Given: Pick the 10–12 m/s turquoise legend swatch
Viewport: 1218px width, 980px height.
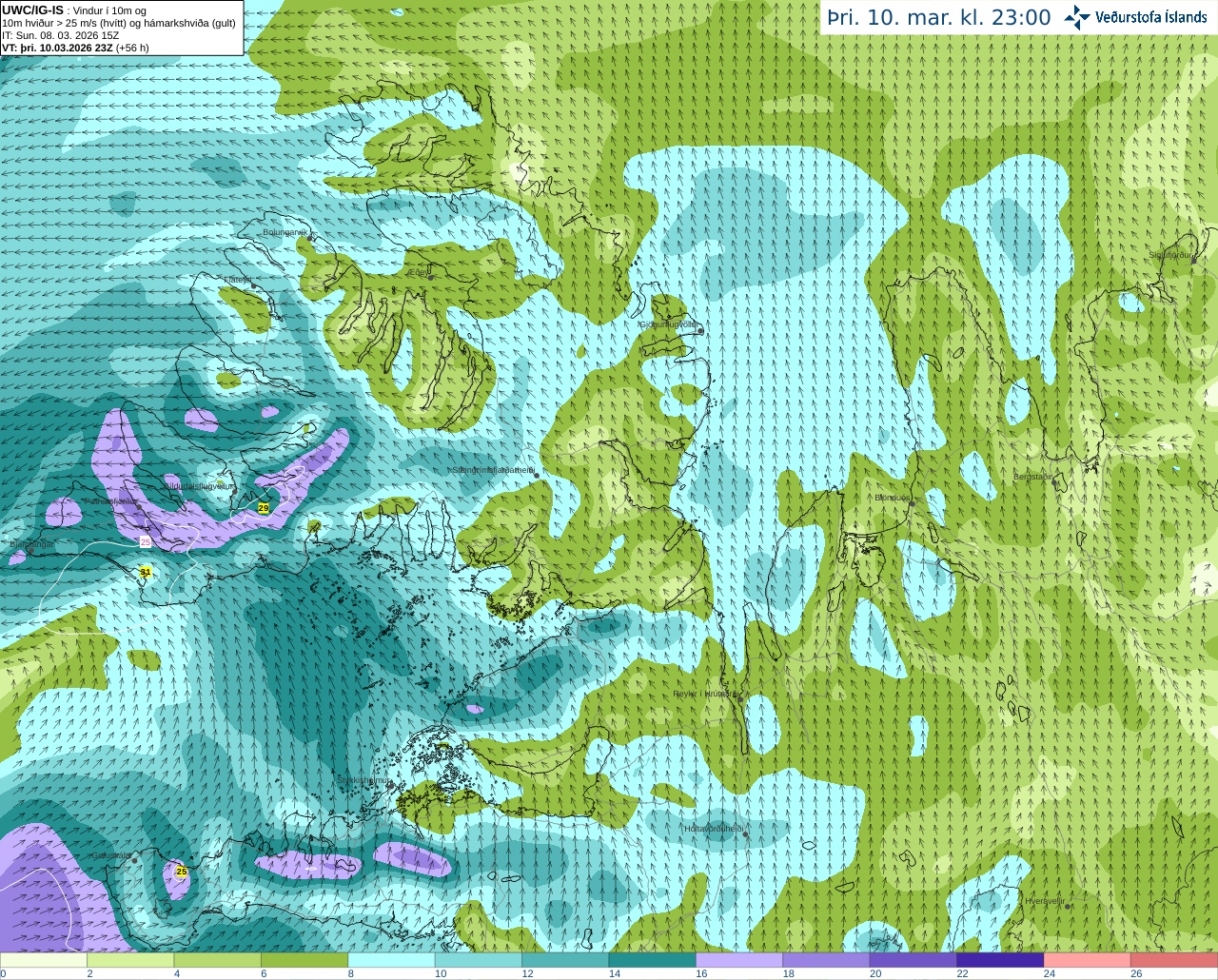Looking at the screenshot, I should (x=479, y=960).
